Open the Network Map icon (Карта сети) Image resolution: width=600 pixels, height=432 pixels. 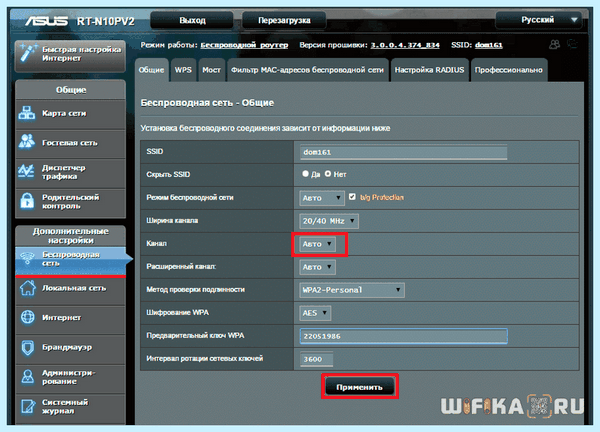coord(27,113)
